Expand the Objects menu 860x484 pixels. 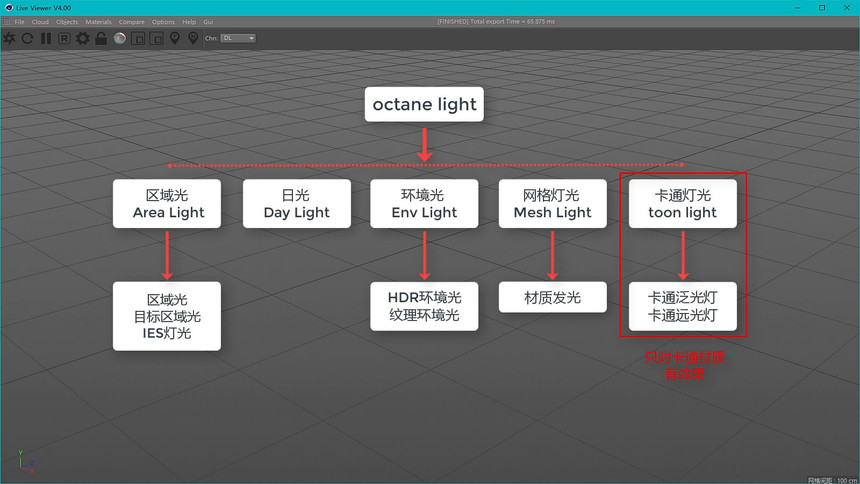coord(67,21)
